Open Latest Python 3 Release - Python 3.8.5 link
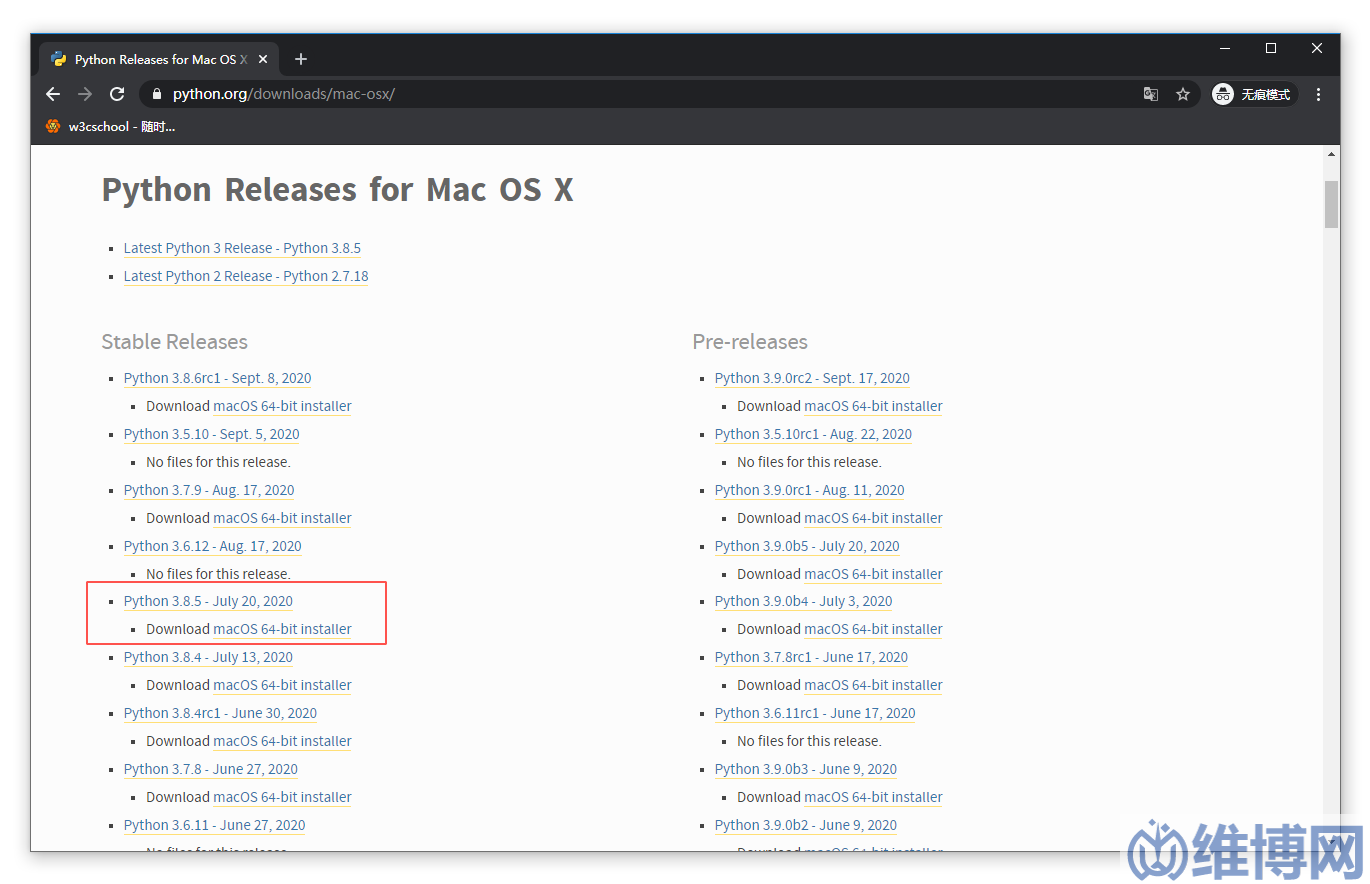 242,248
